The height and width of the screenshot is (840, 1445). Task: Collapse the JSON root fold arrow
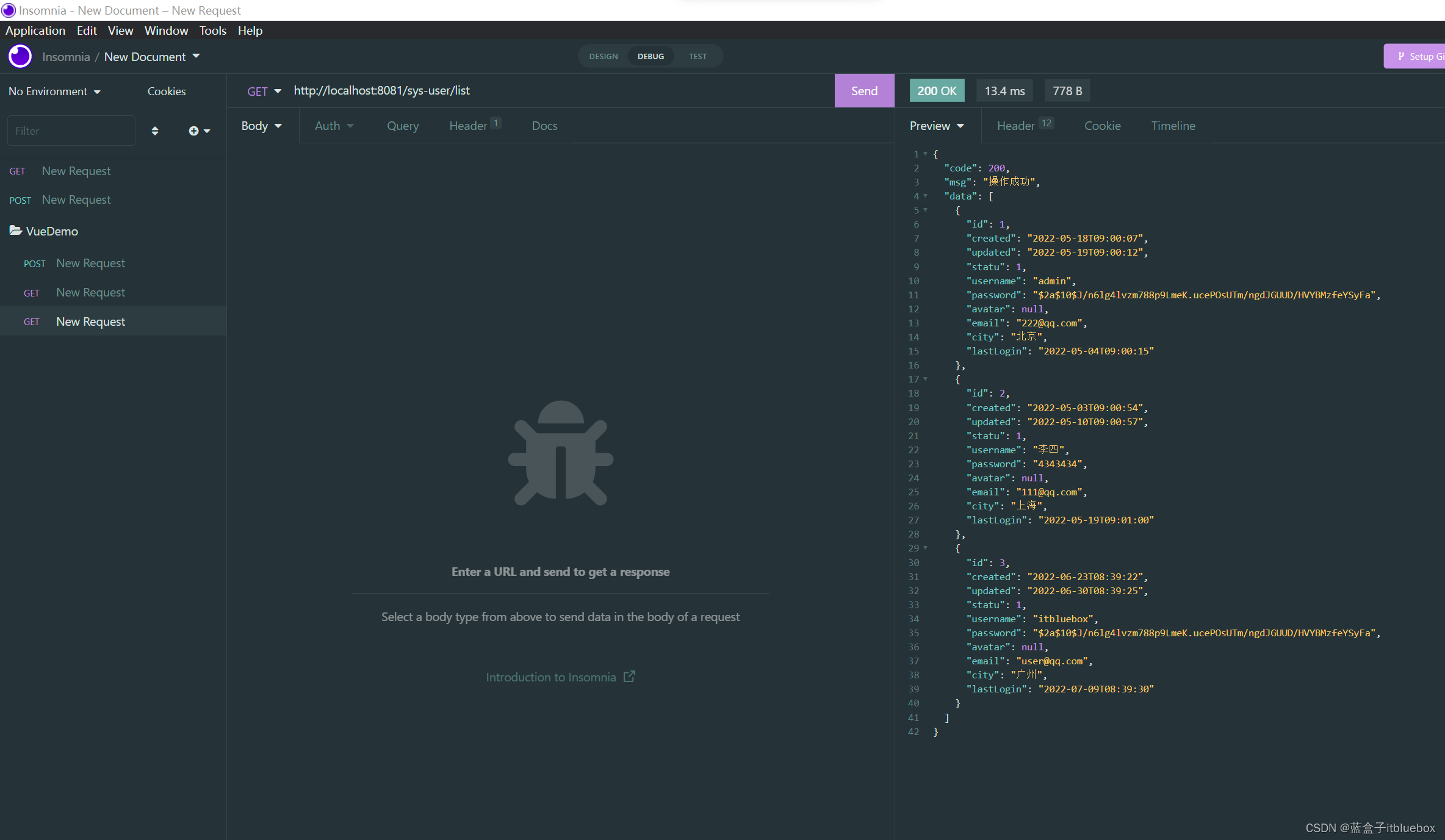925,154
